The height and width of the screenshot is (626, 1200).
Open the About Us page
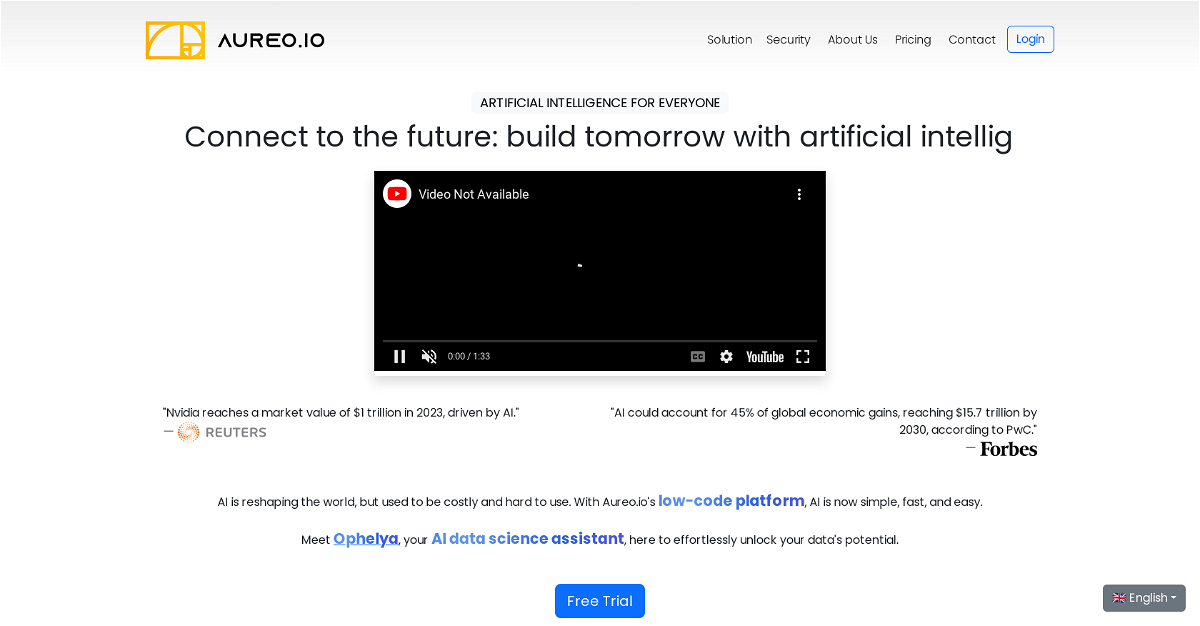tap(852, 40)
